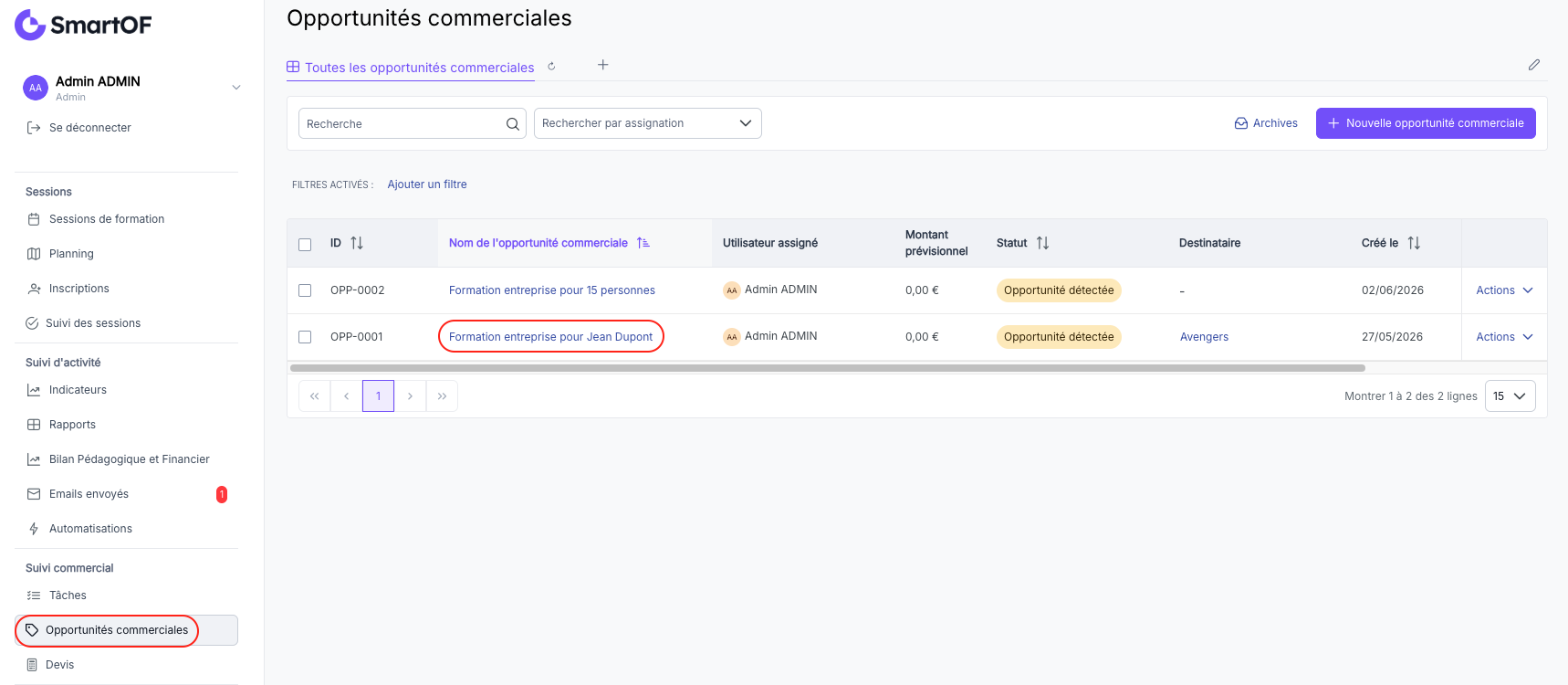Sort by Statut column arrows
The image size is (1568, 685).
pos(1042,243)
